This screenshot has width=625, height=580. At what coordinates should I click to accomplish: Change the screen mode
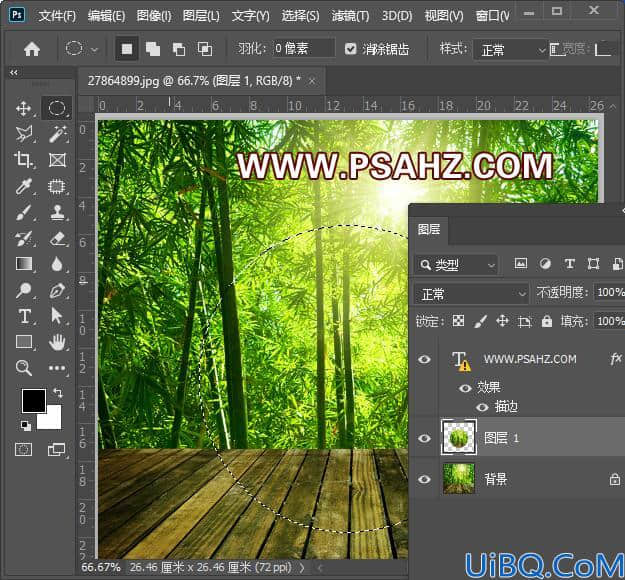(x=57, y=450)
